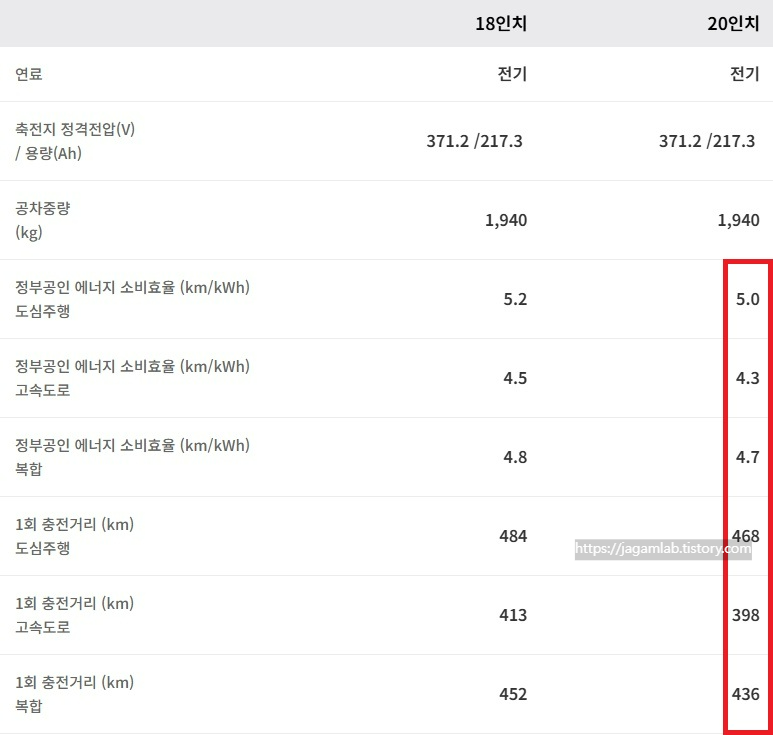The height and width of the screenshot is (735, 773).
Task: Click 1,940 weight in 18인치 column
Action: coord(506,220)
